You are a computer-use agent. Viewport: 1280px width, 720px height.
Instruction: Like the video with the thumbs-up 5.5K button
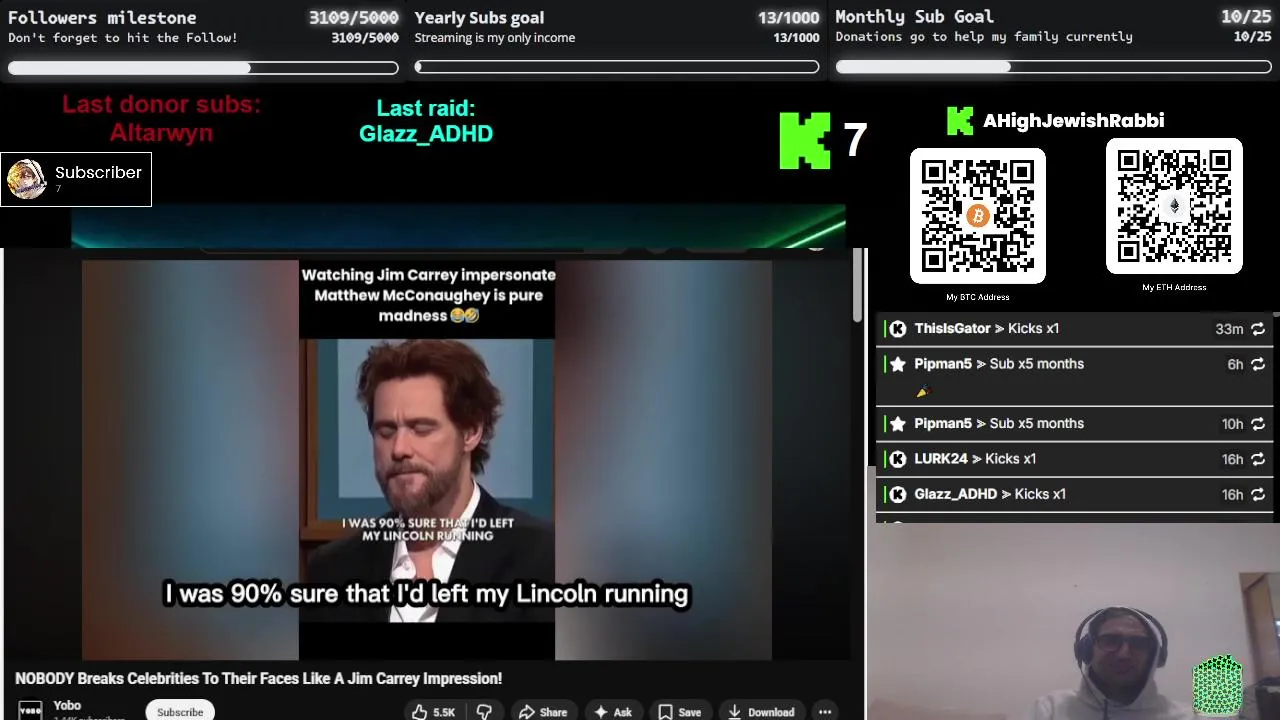tap(432, 712)
